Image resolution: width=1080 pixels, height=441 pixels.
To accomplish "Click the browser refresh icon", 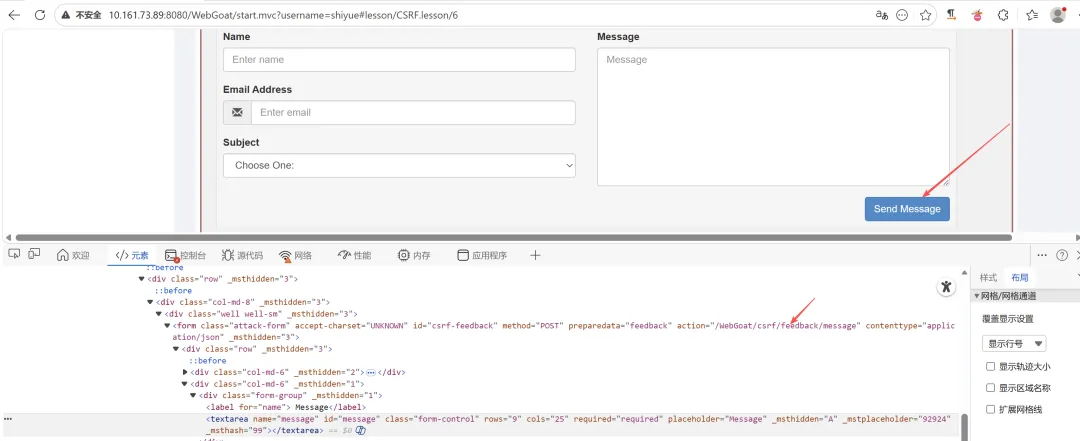I will tap(40, 15).
